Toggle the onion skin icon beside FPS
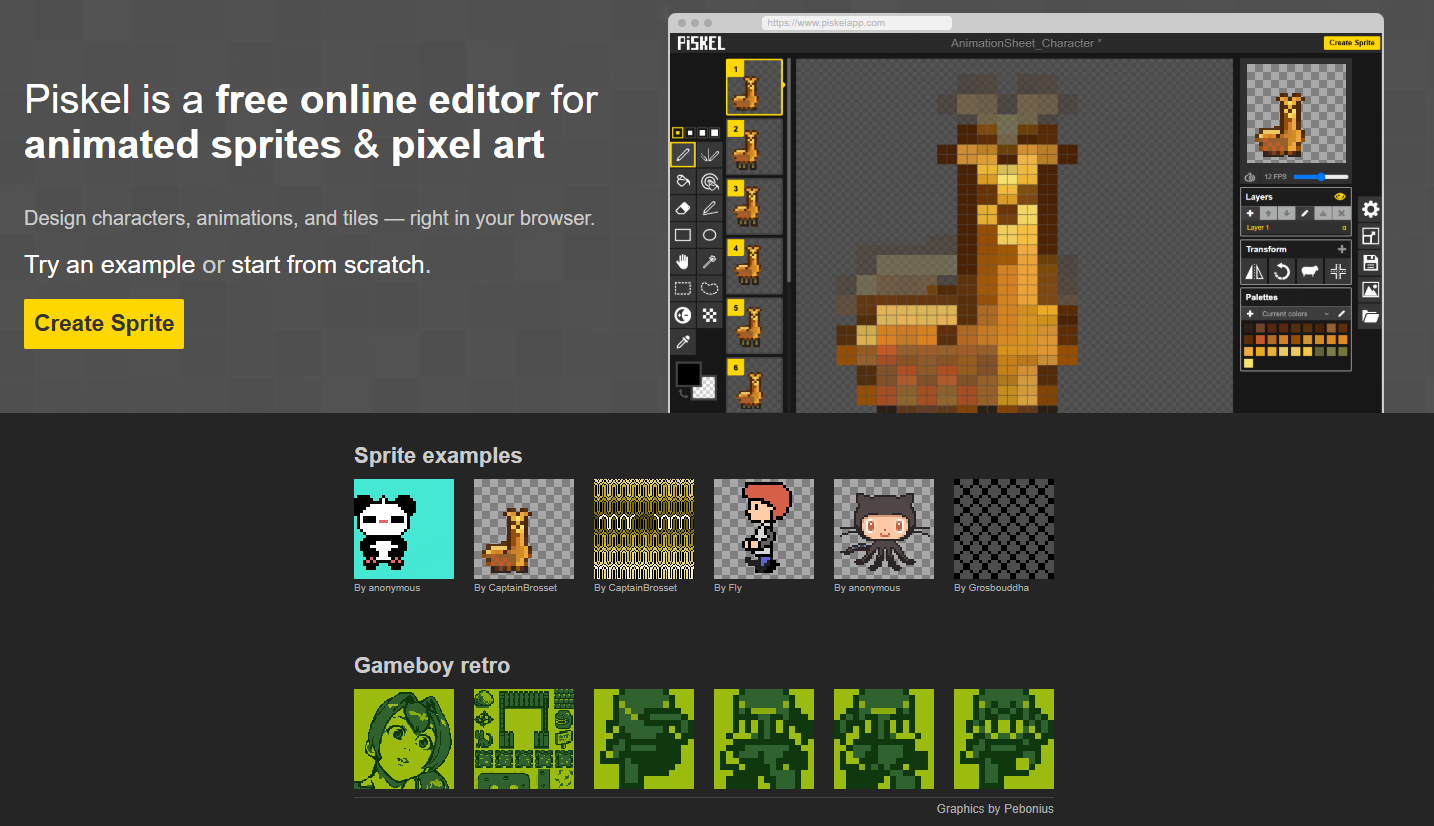Screen dimensions: 1434x826 pos(1250,177)
